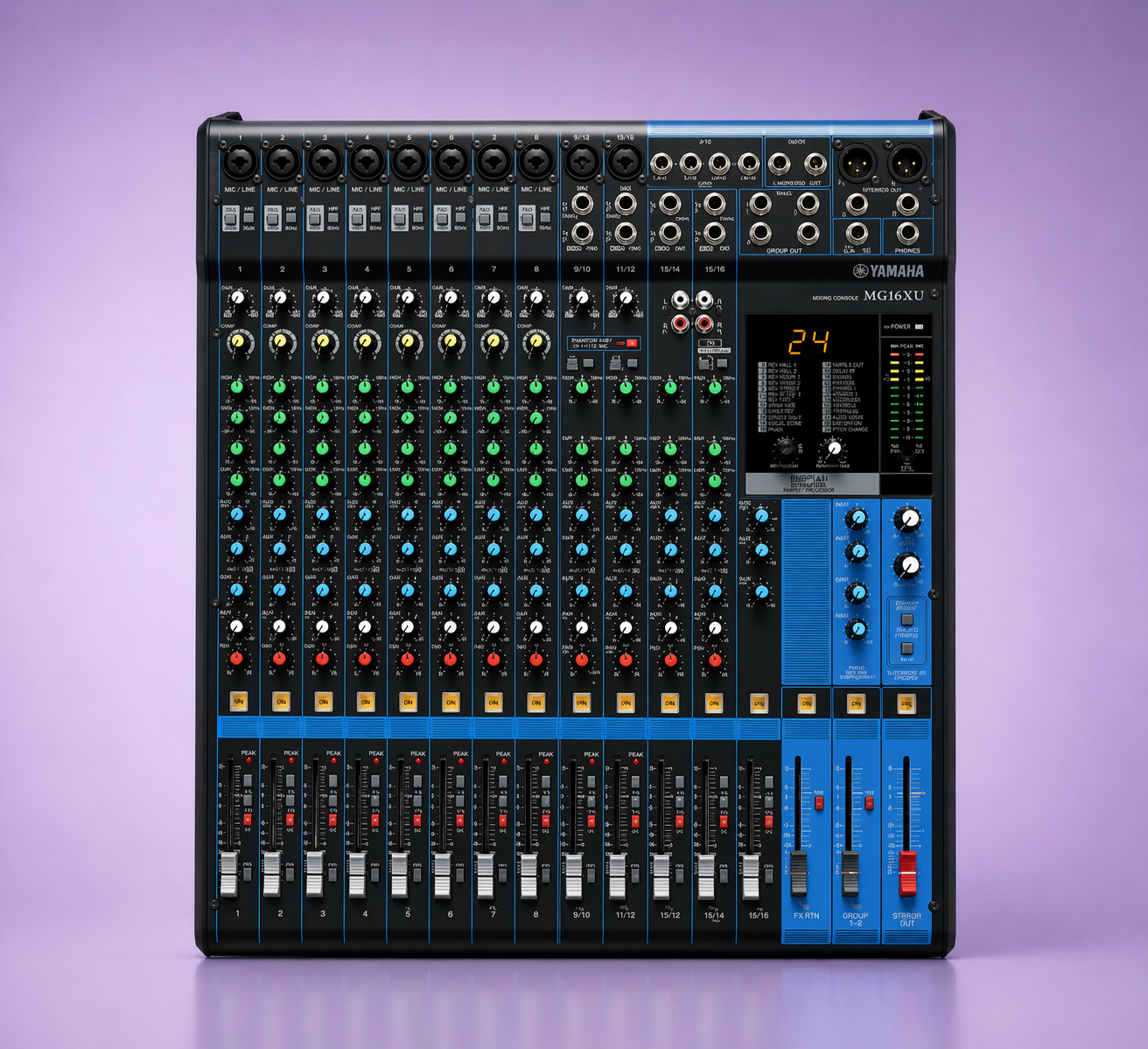Screen dimensions: 1148x1049
Task: Click the red STEREO OUT master fader
Action: tap(908, 872)
